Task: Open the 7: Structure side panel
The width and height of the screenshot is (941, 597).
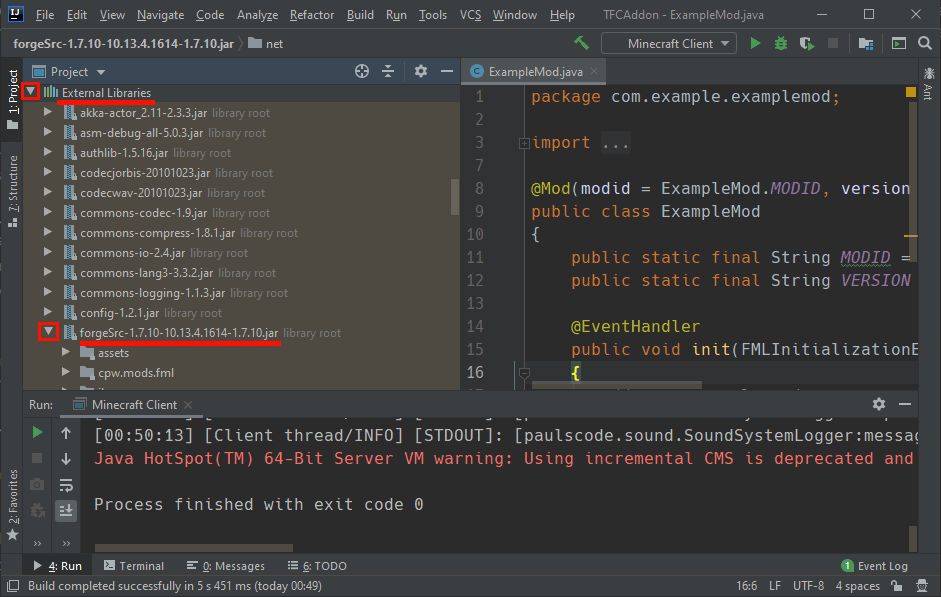Action: click(13, 191)
